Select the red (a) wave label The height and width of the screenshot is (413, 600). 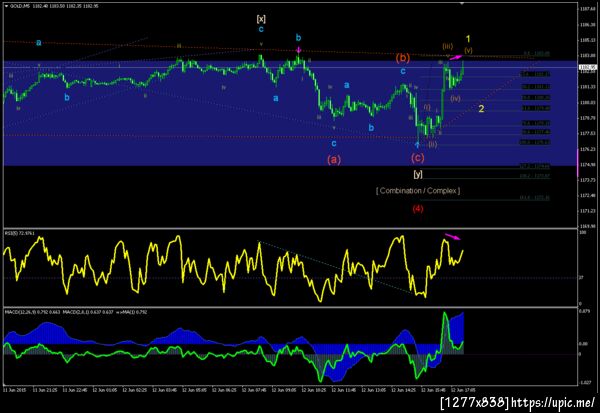coord(334,160)
